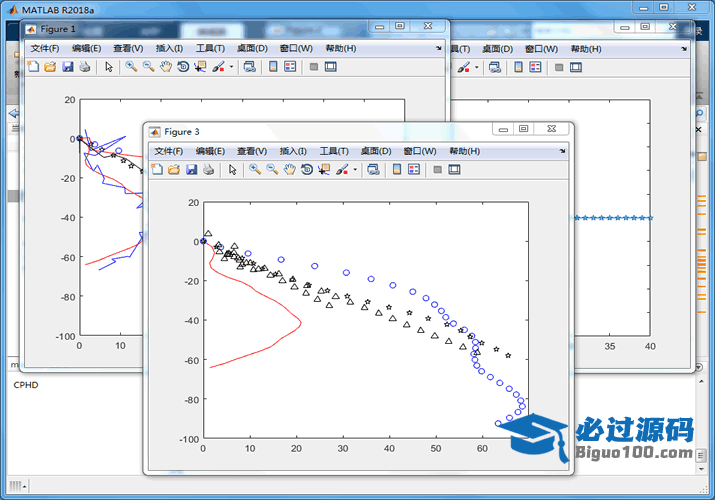Image resolution: width=715 pixels, height=500 pixels.
Task: Click Insert Legend icon in back figure window
Action: 535,67
